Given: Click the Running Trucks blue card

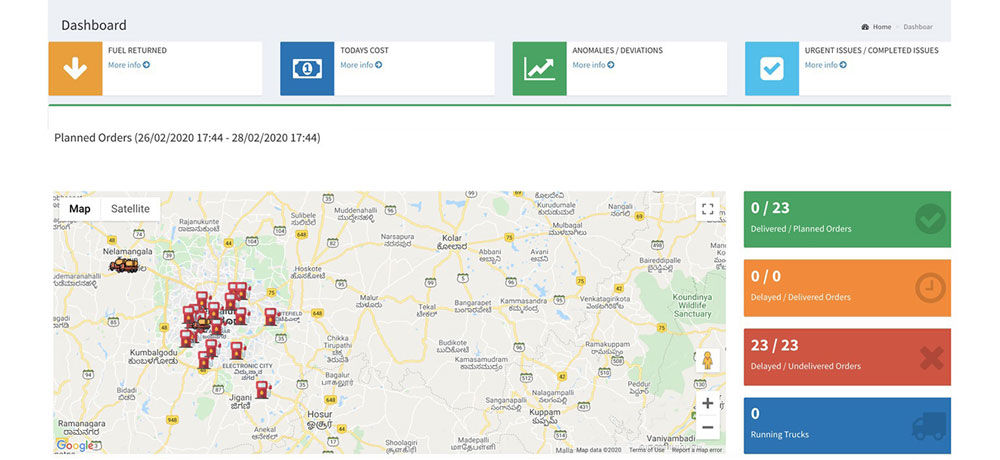Looking at the screenshot, I should click(847, 425).
